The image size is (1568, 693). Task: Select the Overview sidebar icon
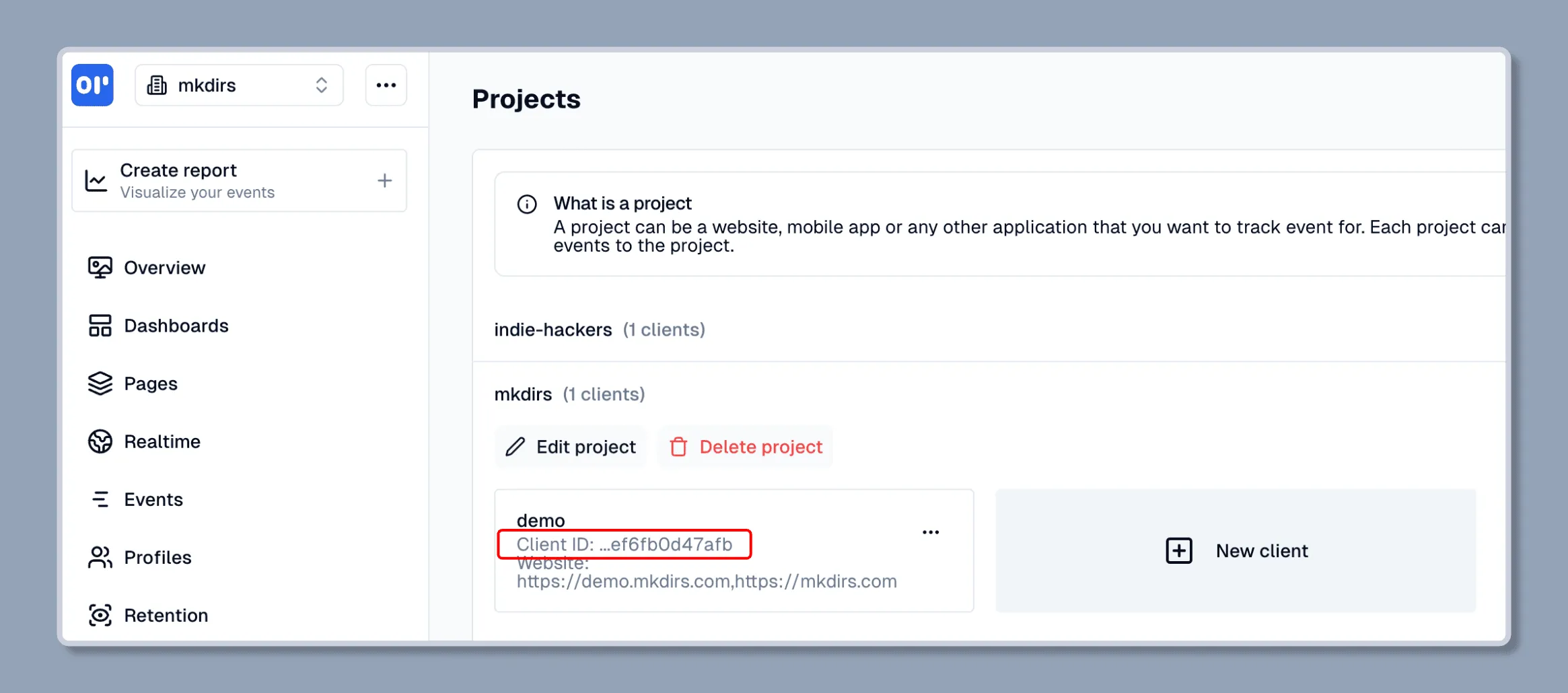100,267
